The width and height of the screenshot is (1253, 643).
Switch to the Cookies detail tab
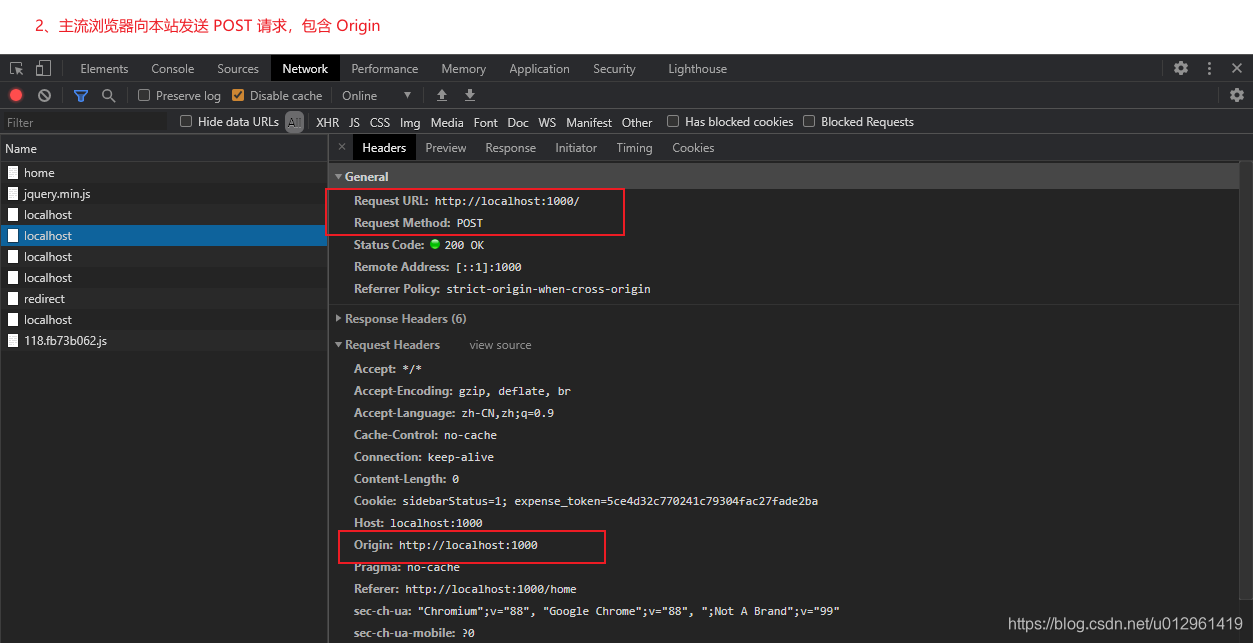tap(693, 147)
